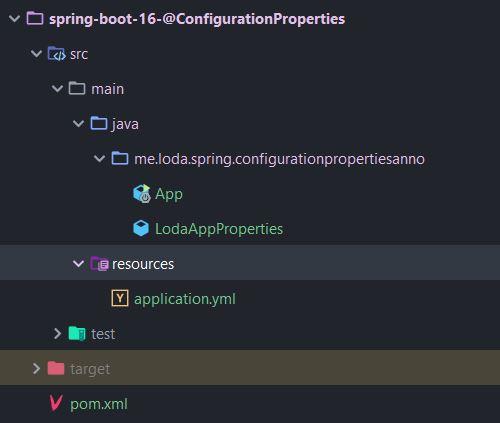500x423 pixels.
Task: Click the Spring Boot App class icon
Action: (142, 194)
